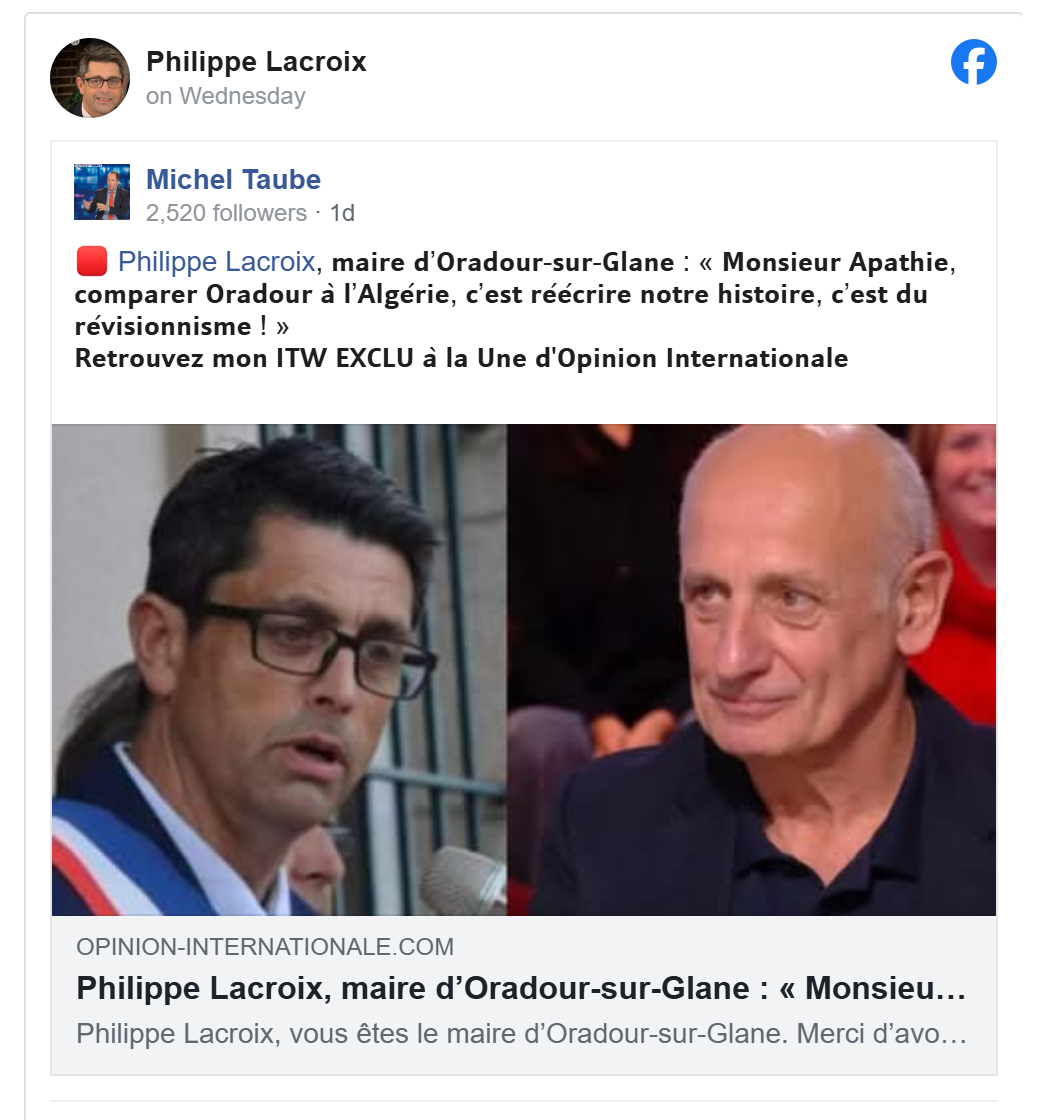The height and width of the screenshot is (1120, 1042).
Task: Click the '2,520 followers' text
Action: (226, 213)
